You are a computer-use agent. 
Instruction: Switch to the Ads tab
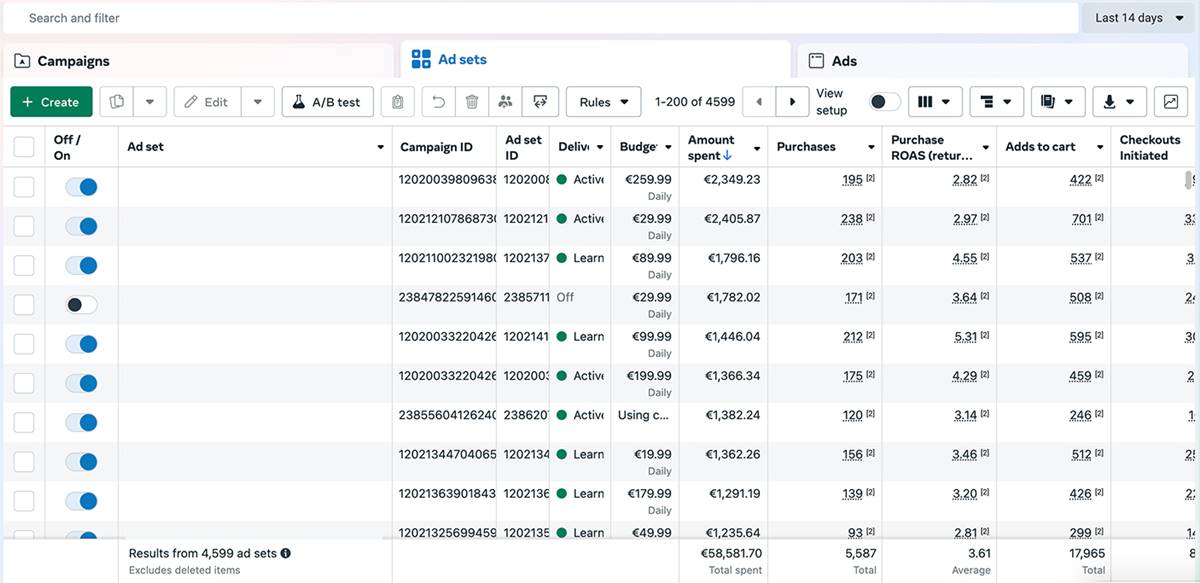click(x=844, y=61)
